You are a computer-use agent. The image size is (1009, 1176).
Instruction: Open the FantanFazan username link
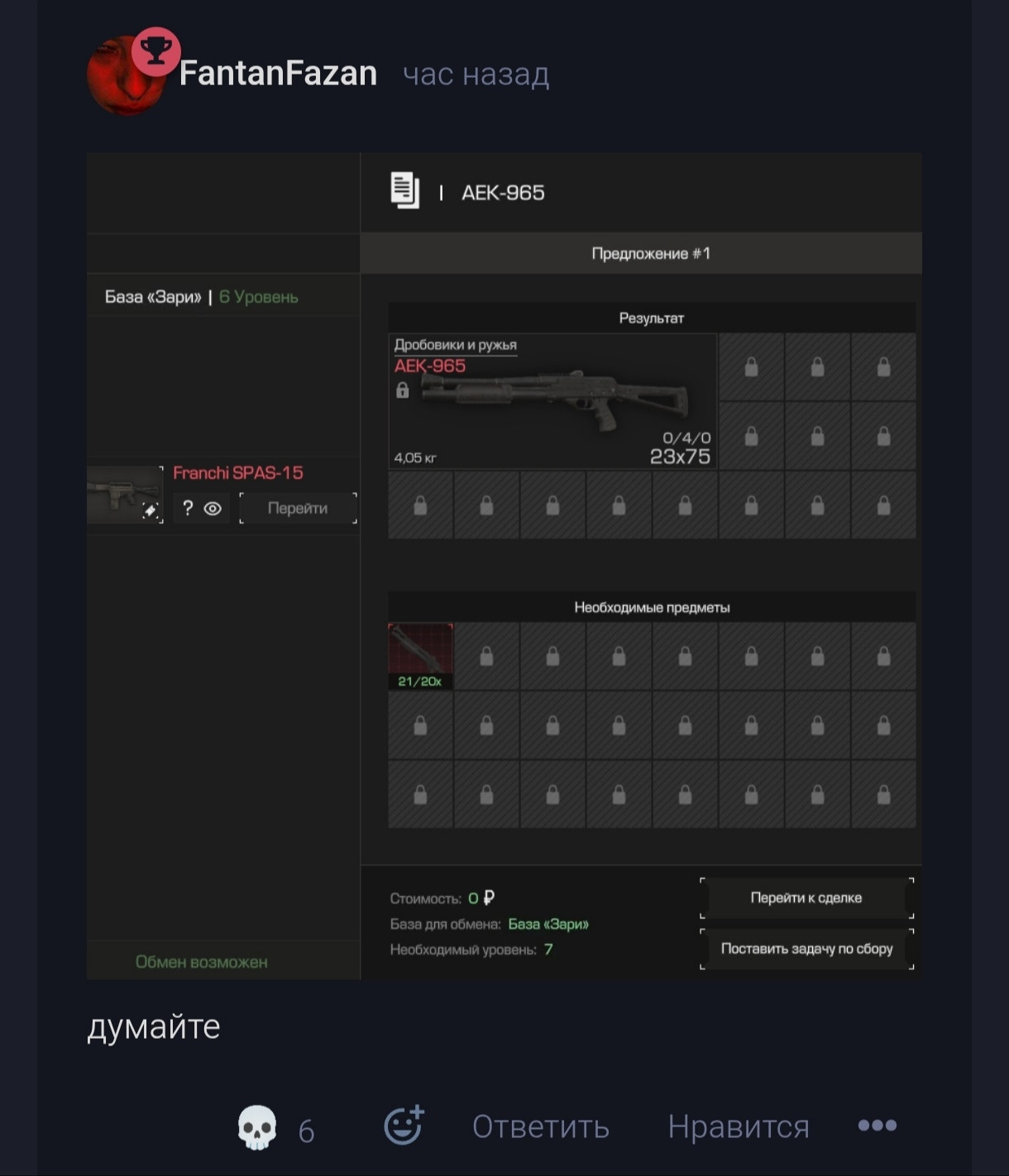pyautogui.click(x=278, y=74)
